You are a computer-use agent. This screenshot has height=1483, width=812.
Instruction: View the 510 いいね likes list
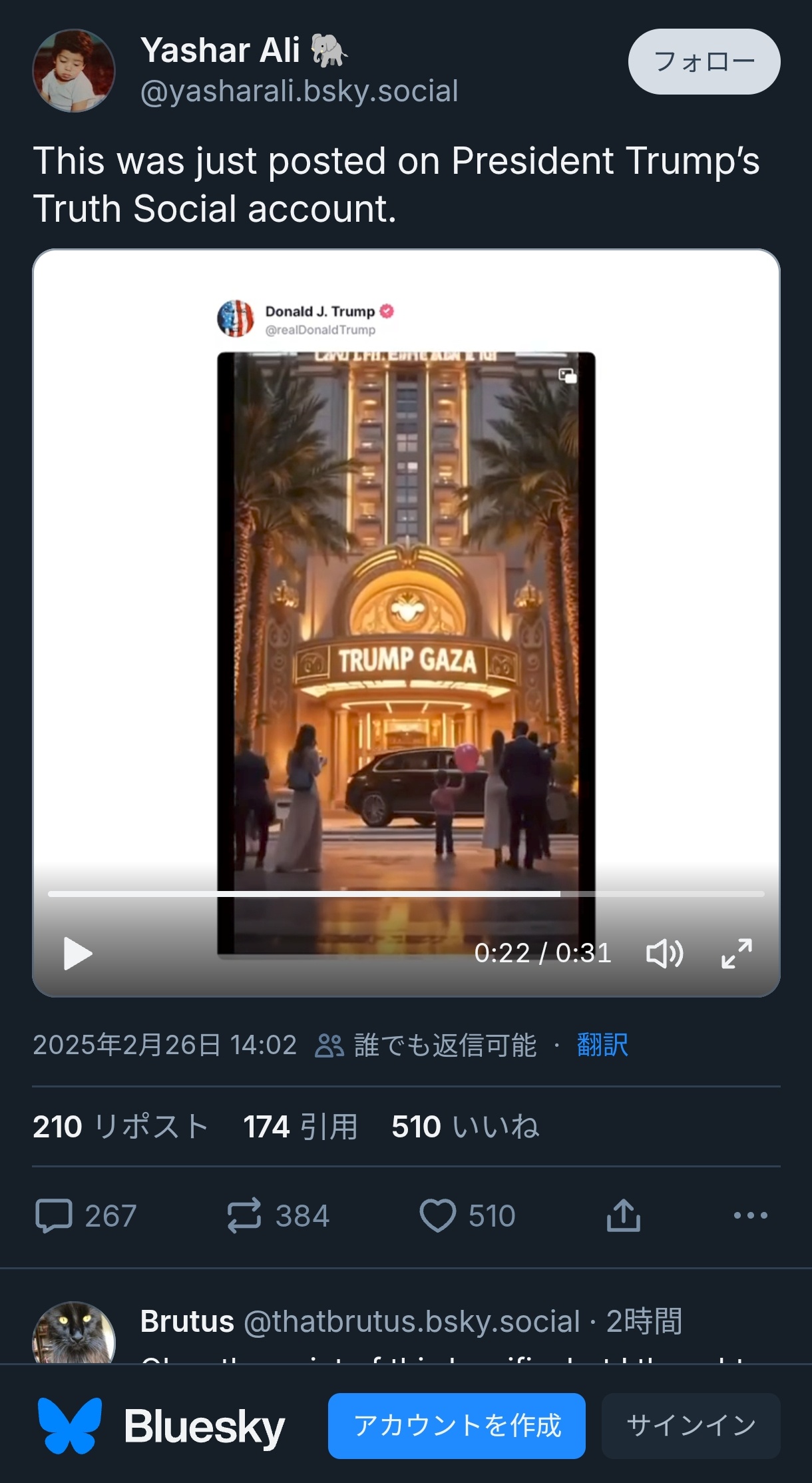[465, 1127]
